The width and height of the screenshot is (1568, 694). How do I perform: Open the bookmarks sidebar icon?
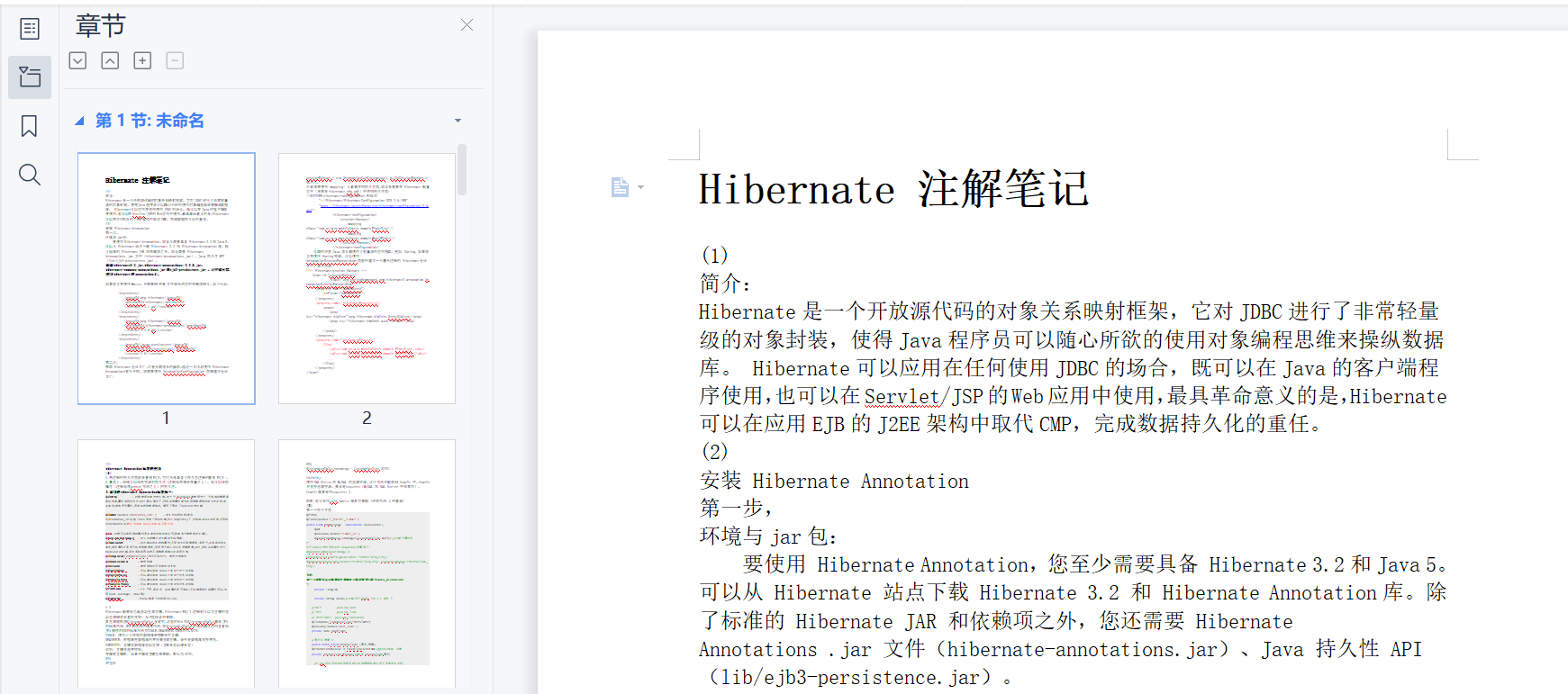click(x=30, y=126)
